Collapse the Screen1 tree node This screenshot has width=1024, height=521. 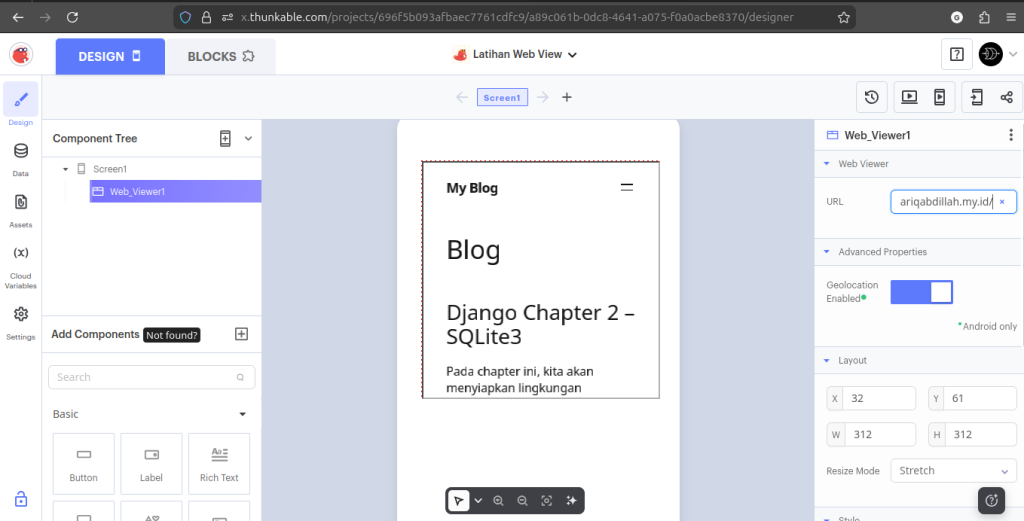pyautogui.click(x=65, y=169)
